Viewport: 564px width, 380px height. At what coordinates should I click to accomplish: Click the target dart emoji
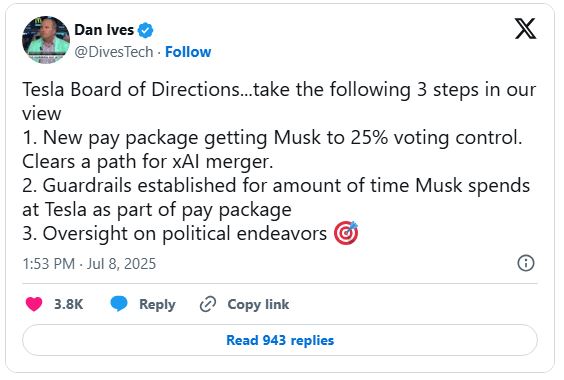coord(346,233)
